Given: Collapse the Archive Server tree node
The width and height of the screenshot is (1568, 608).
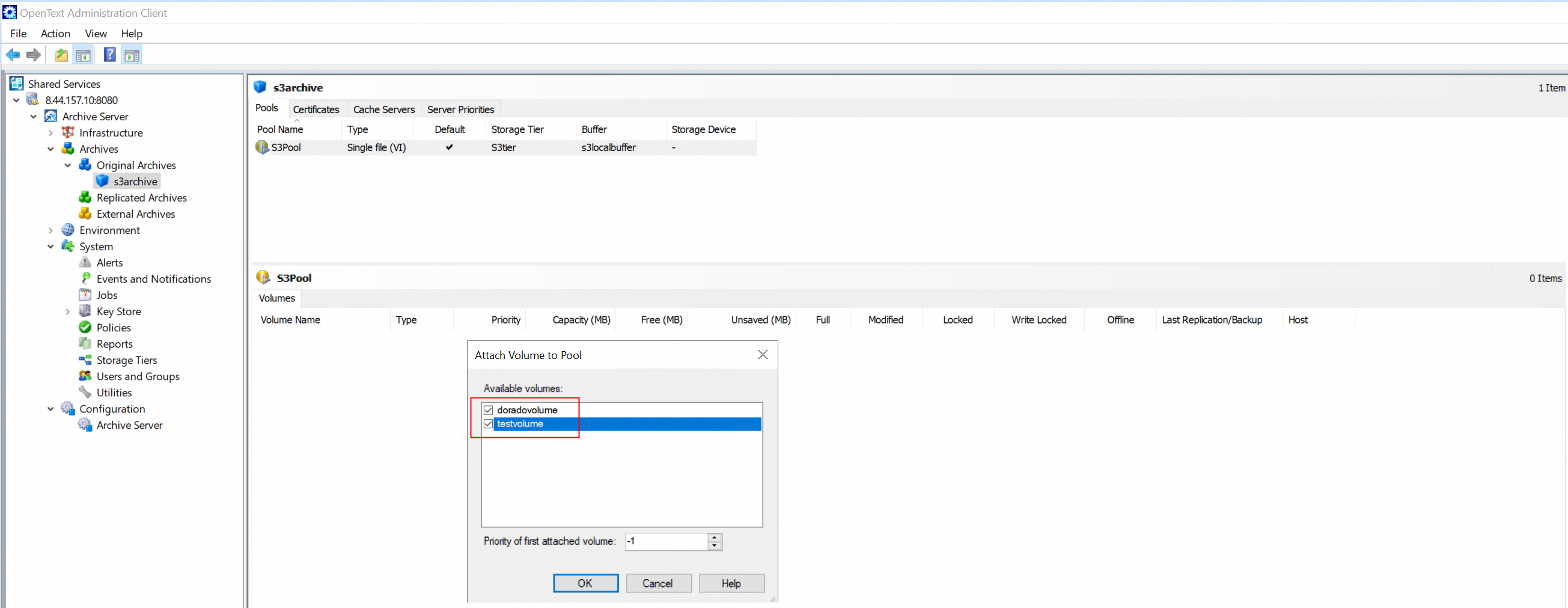Looking at the screenshot, I should [34, 116].
